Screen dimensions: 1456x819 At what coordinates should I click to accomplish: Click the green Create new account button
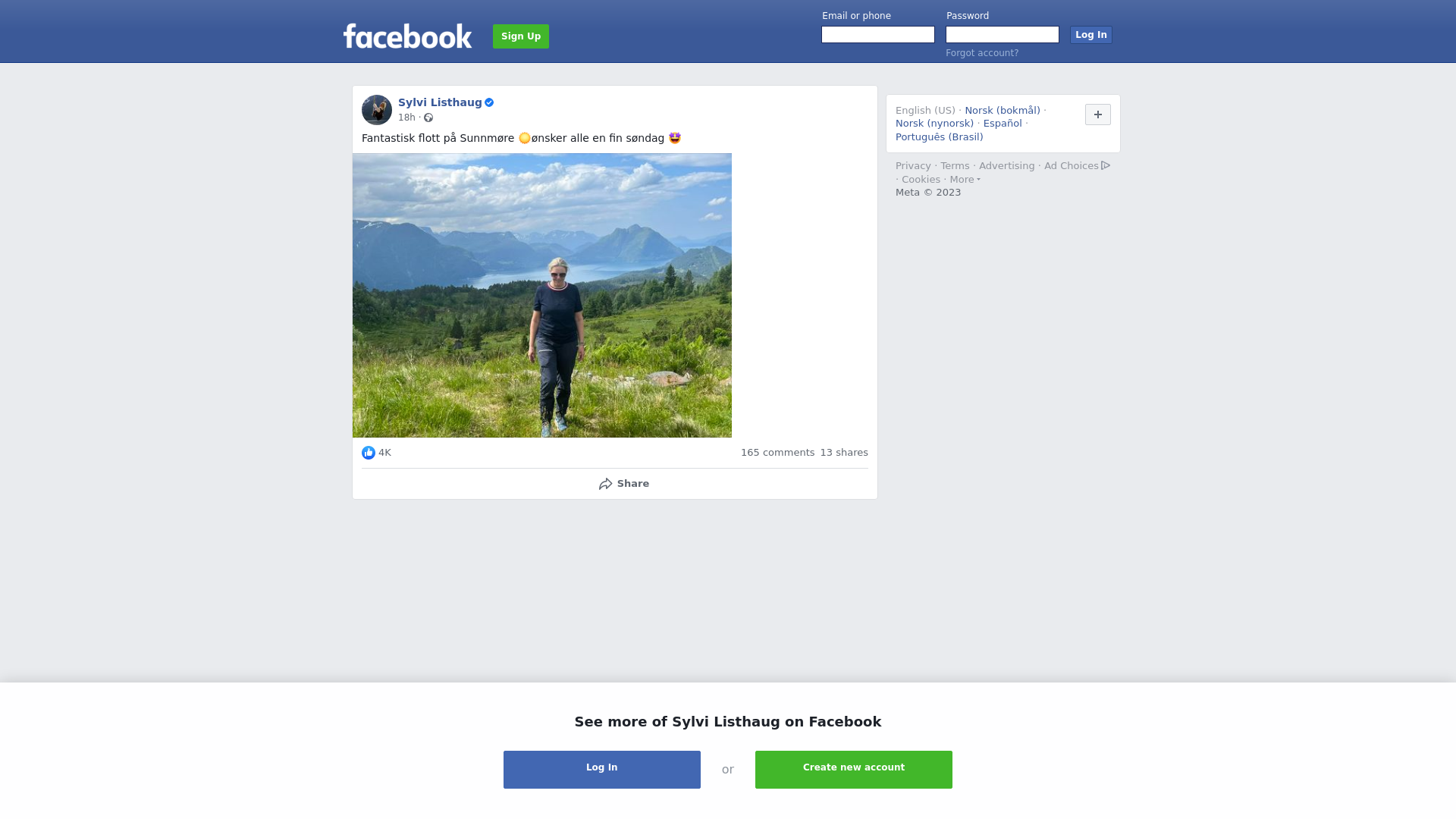pos(854,770)
